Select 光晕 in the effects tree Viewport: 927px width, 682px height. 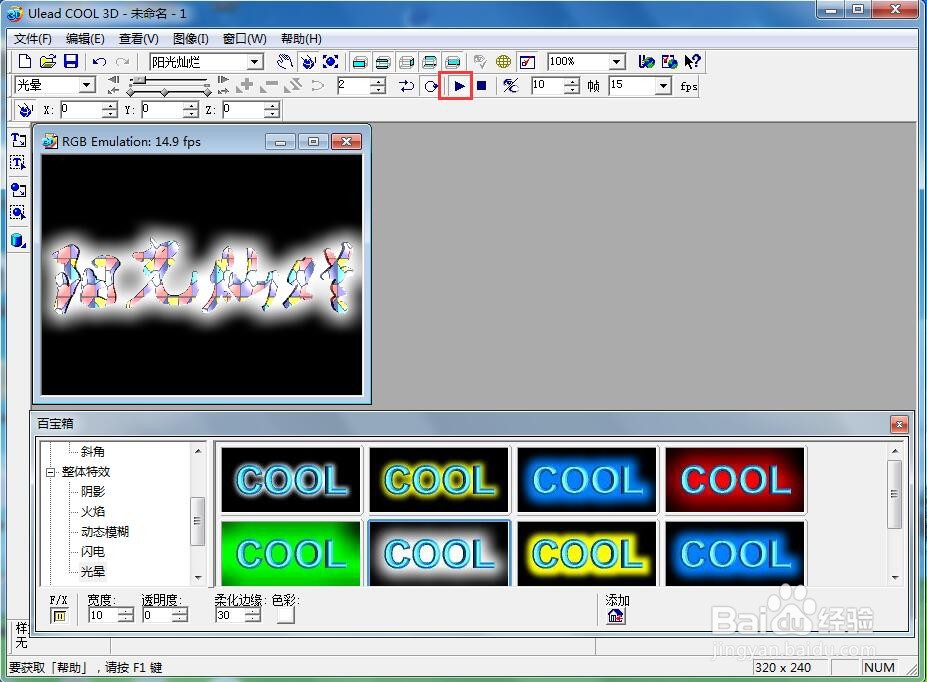[x=93, y=571]
